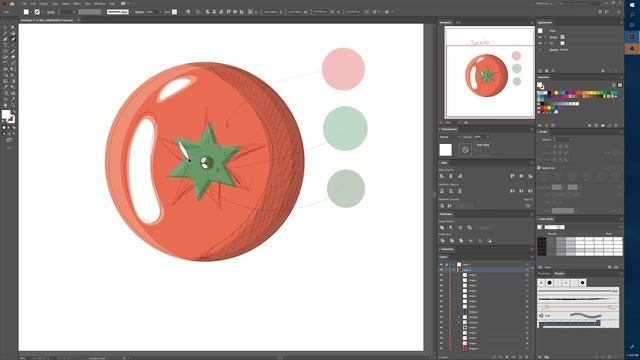Expand the locked top layer
Image resolution: width=640 pixels, height=360 pixels.
453,264
